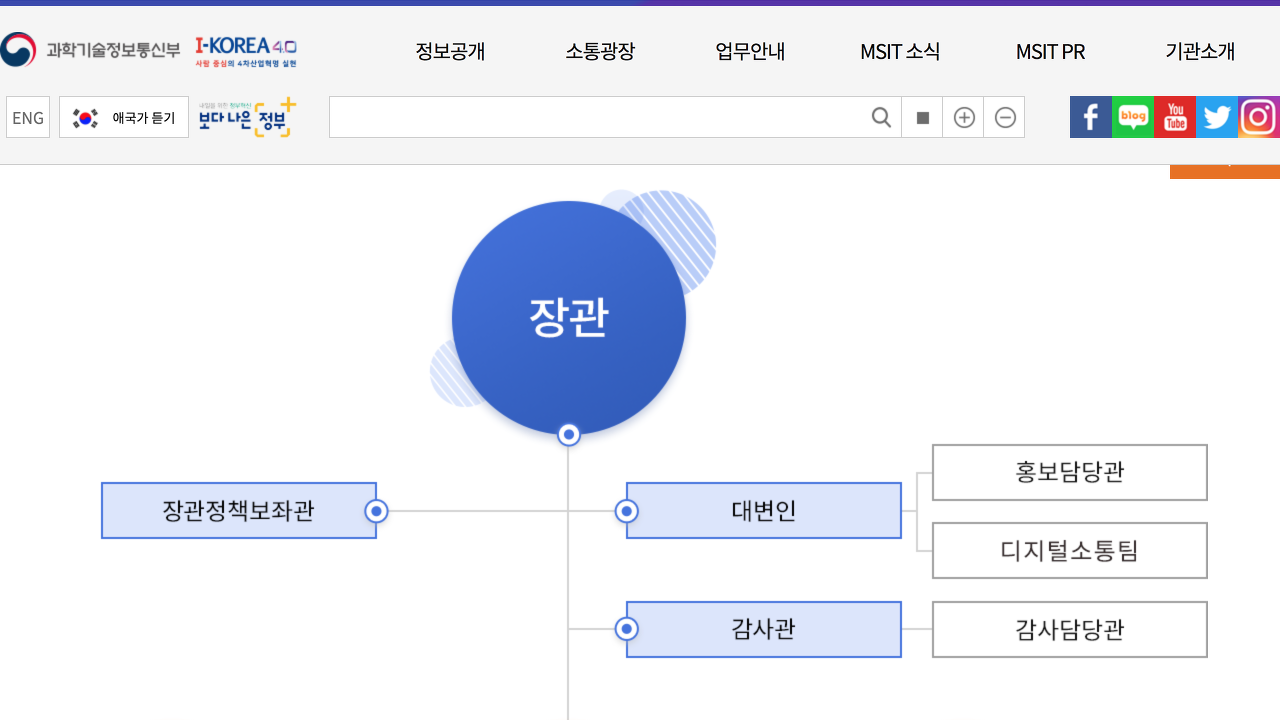Click inside the search input field
The image size is (1280, 720).
click(600, 117)
